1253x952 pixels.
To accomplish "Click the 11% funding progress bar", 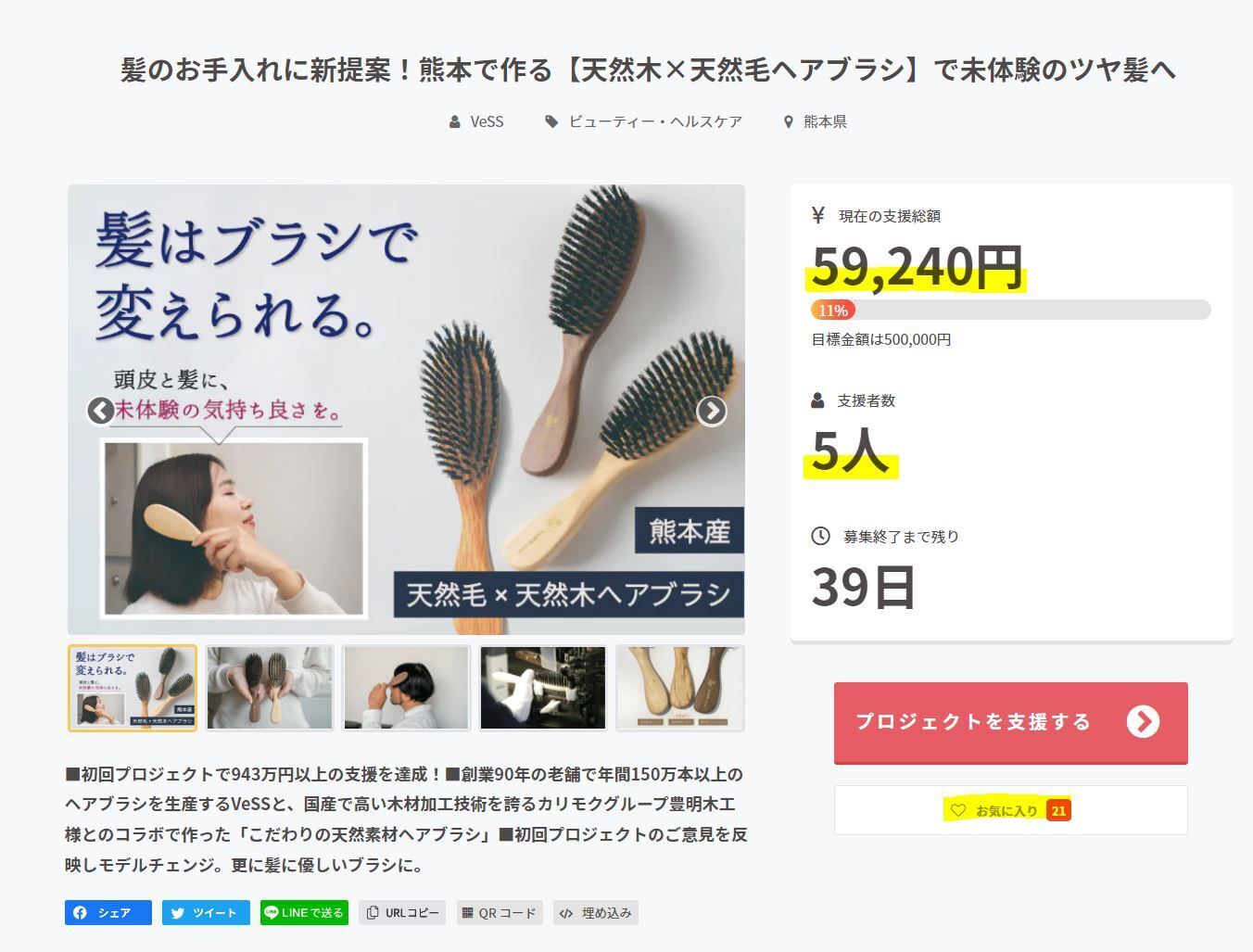I will click(1011, 310).
